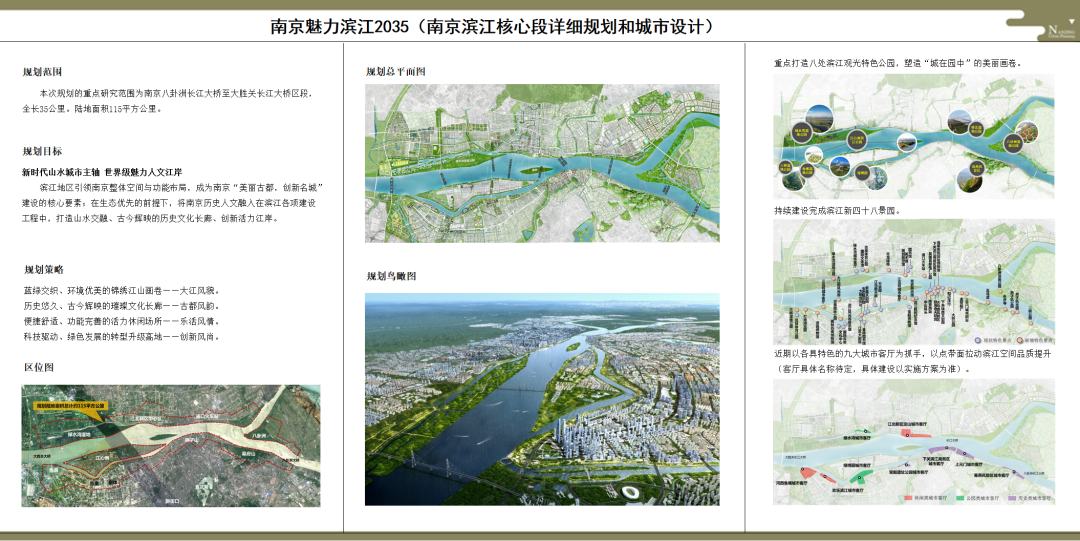
Task: Click the marker on 下关滨江商务区 purple zone
Action: [946, 447]
